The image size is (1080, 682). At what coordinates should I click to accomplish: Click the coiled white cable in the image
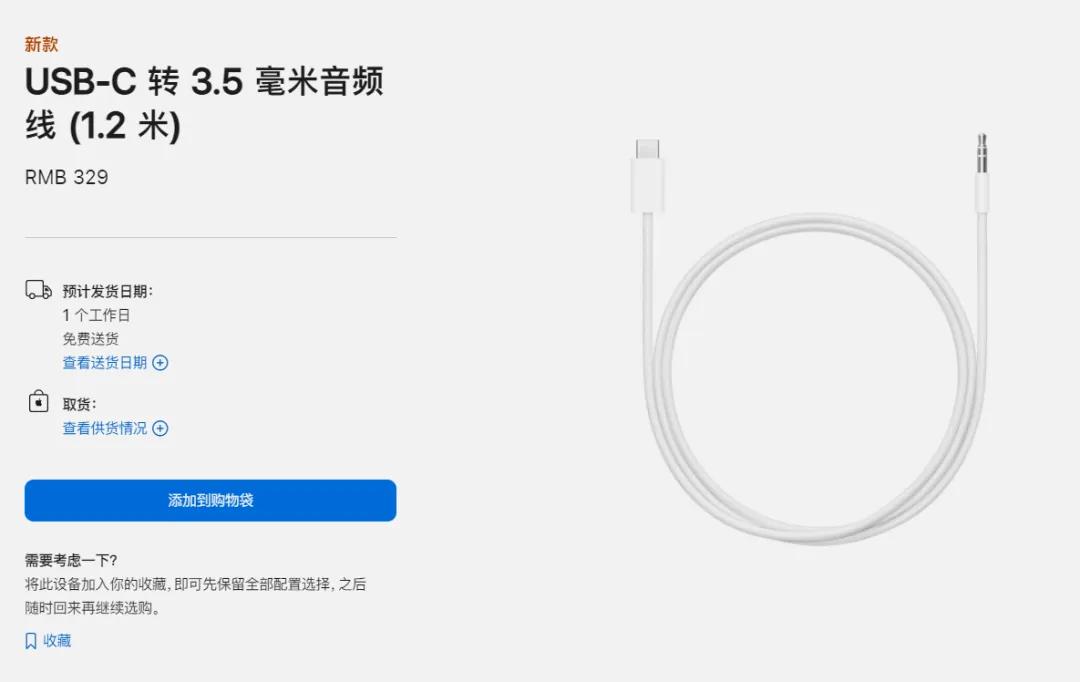click(x=814, y=379)
